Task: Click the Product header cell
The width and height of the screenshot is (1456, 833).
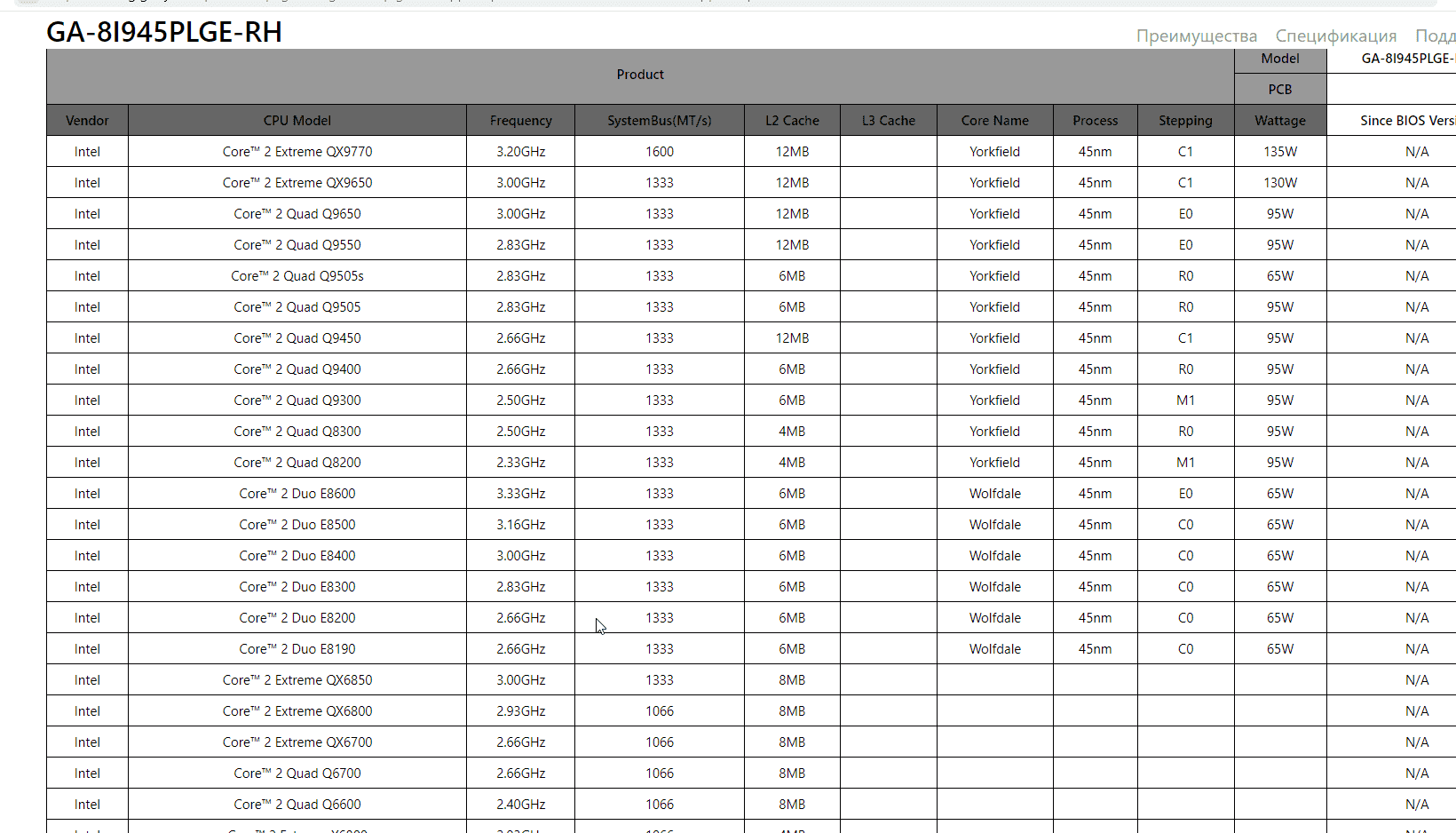Action: point(640,75)
